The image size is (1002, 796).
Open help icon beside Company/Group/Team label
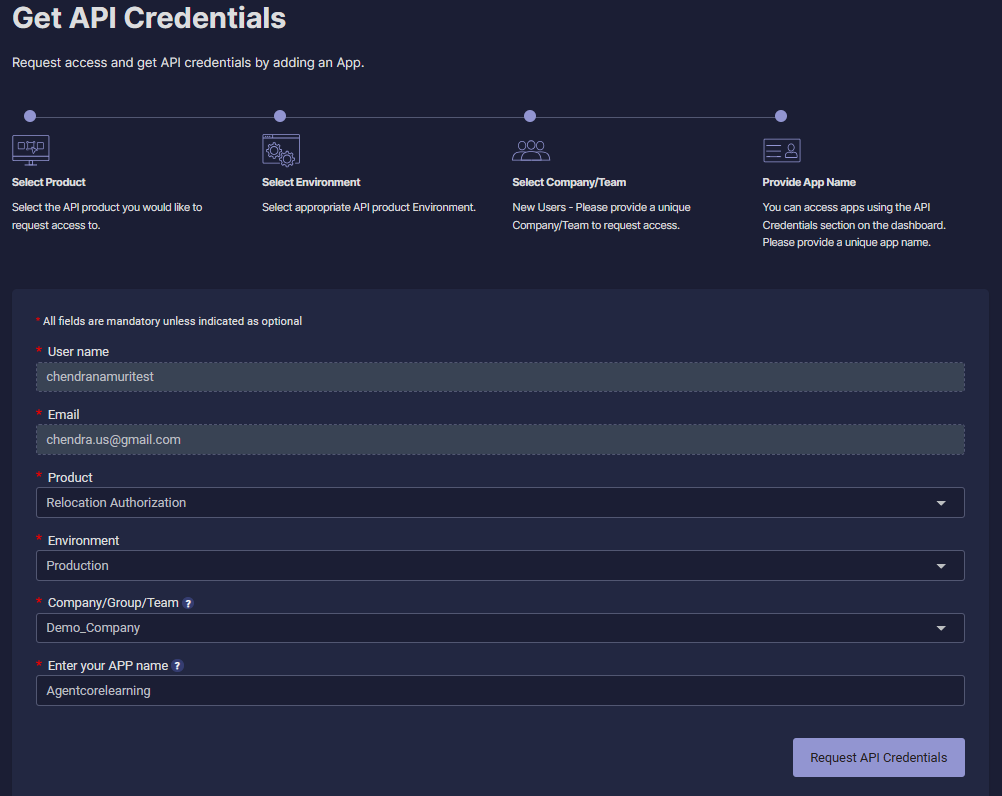click(188, 603)
